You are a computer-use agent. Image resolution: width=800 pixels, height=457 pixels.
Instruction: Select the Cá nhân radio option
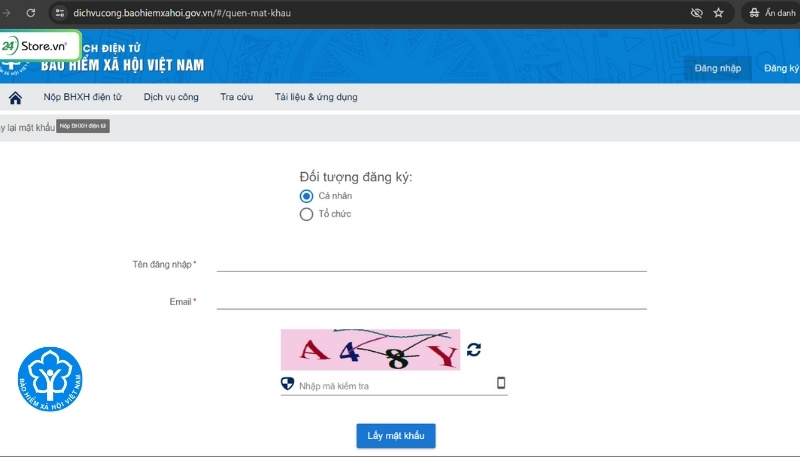pyautogui.click(x=306, y=196)
